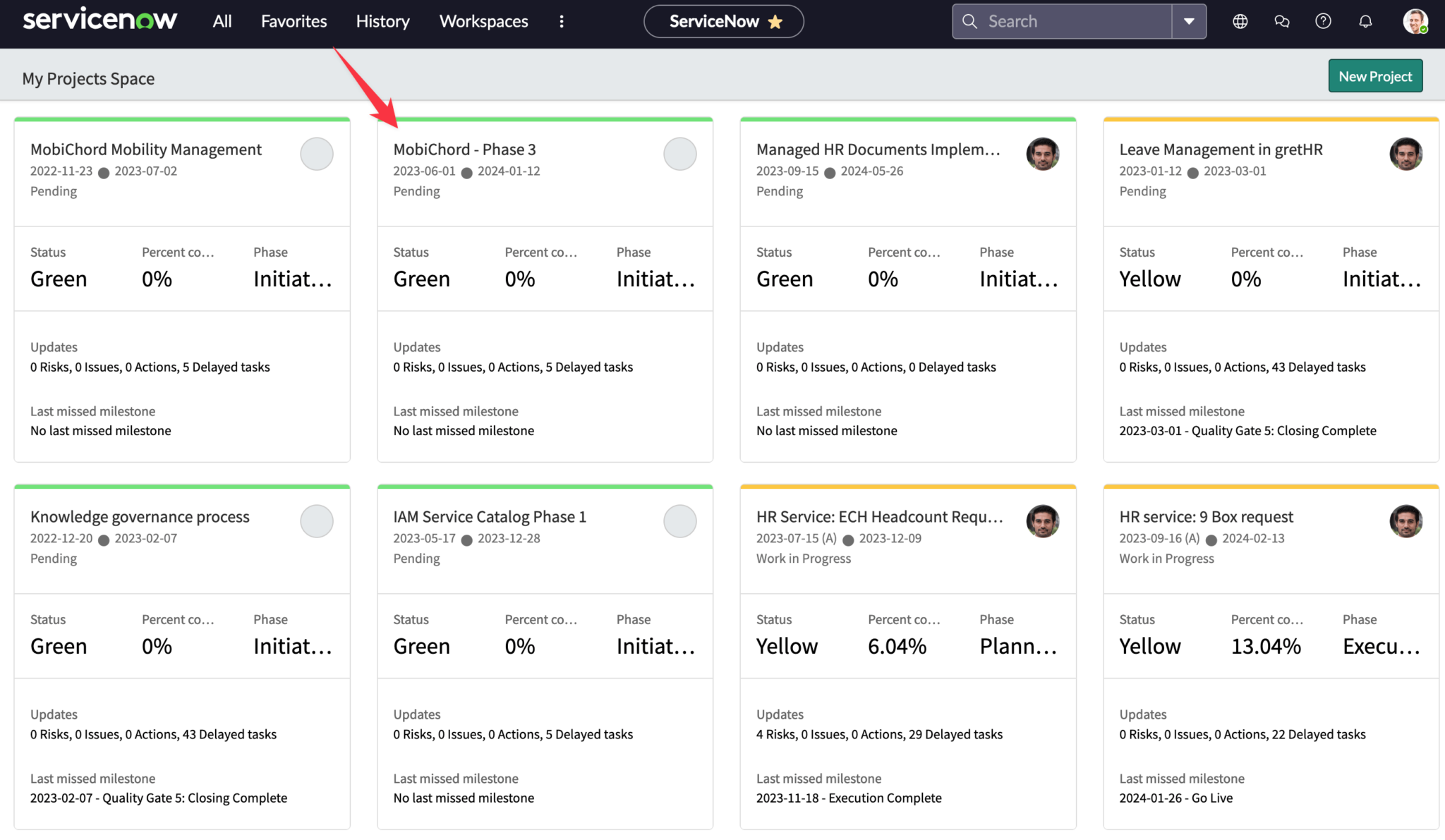The height and width of the screenshot is (840, 1445).
Task: Open Managed HR Documents Implementation project
Action: click(x=878, y=150)
